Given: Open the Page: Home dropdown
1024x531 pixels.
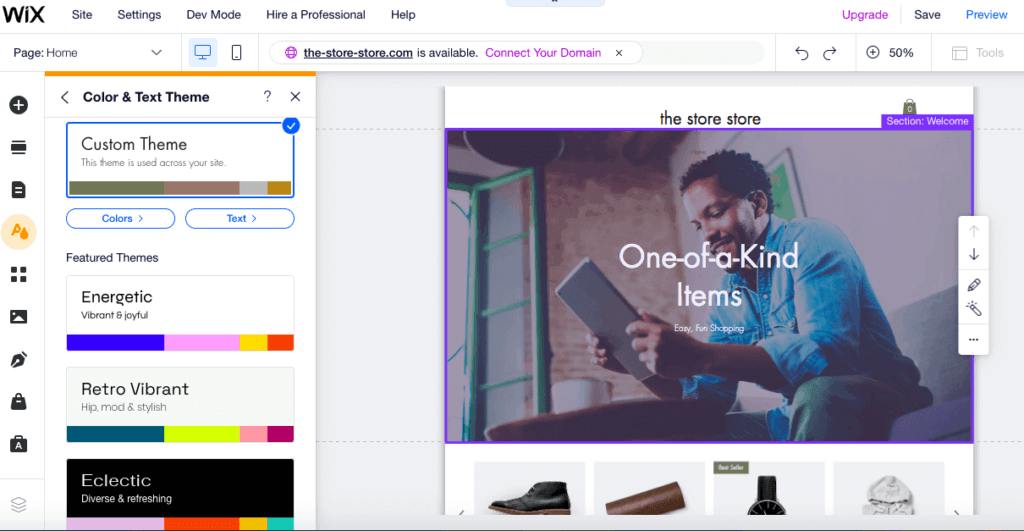Looking at the screenshot, I should (88, 53).
